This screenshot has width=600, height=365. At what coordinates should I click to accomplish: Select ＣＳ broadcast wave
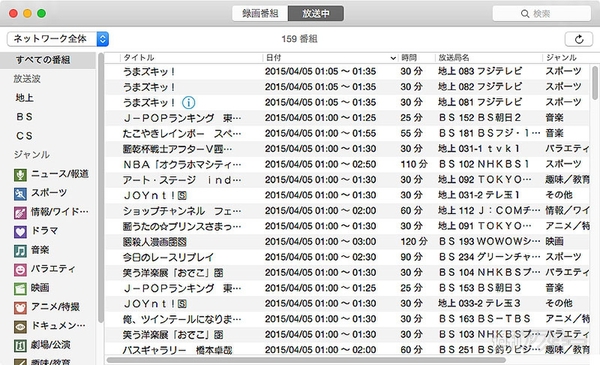point(24,136)
